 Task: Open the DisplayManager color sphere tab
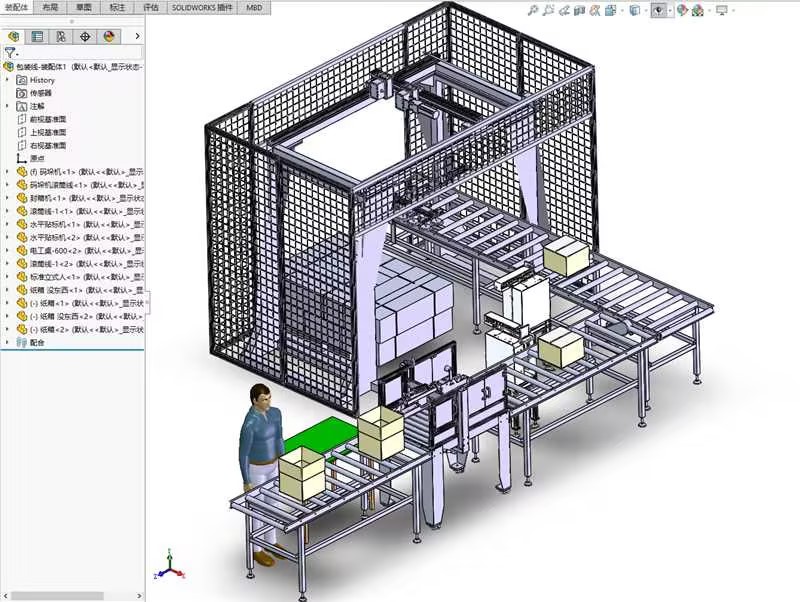109,37
